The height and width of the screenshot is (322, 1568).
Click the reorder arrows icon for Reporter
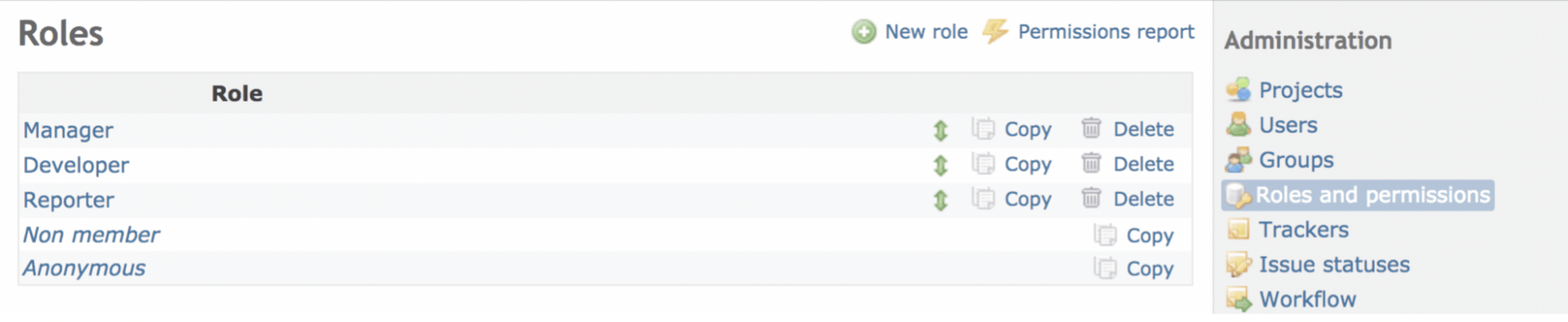pos(940,200)
